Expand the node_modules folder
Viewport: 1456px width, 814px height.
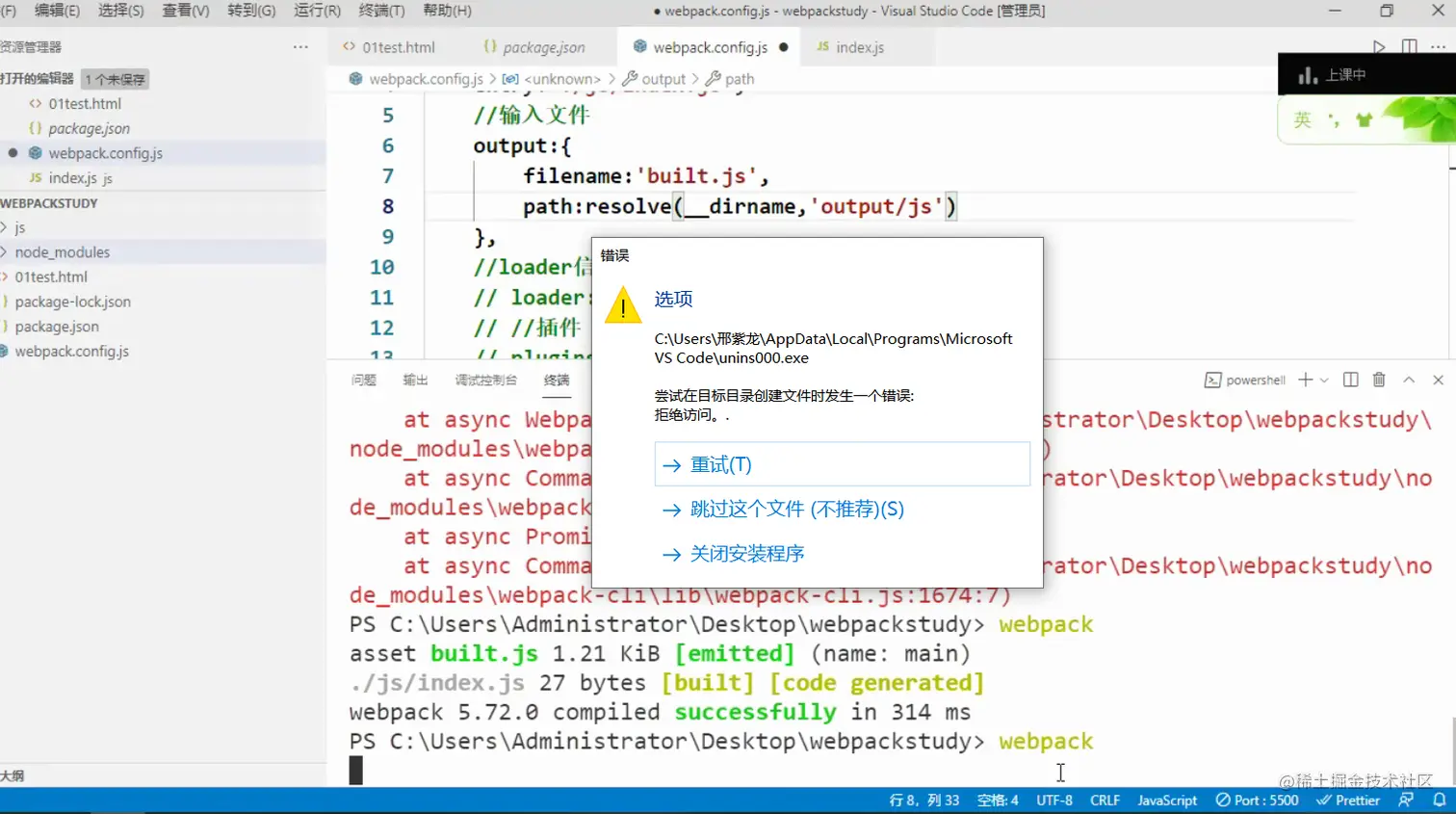pyautogui.click(x=63, y=252)
